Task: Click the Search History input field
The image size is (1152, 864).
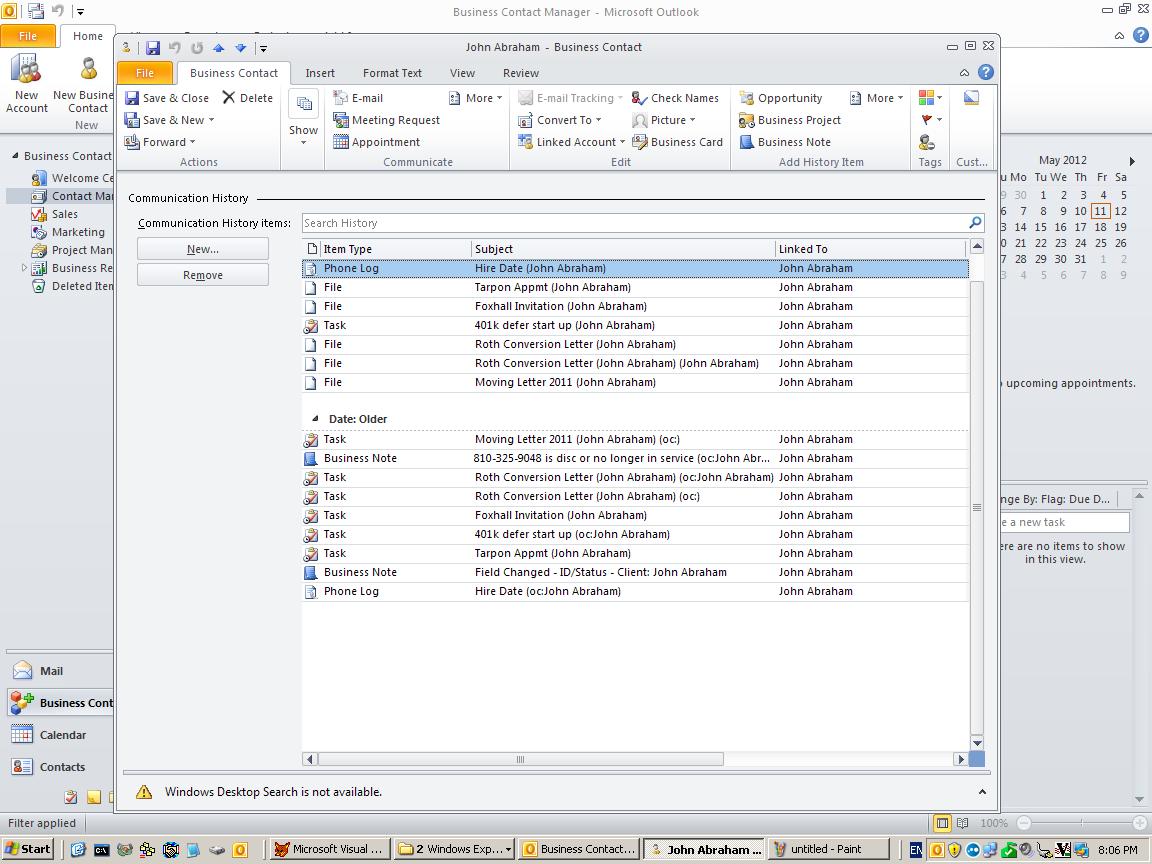Action: pos(634,223)
